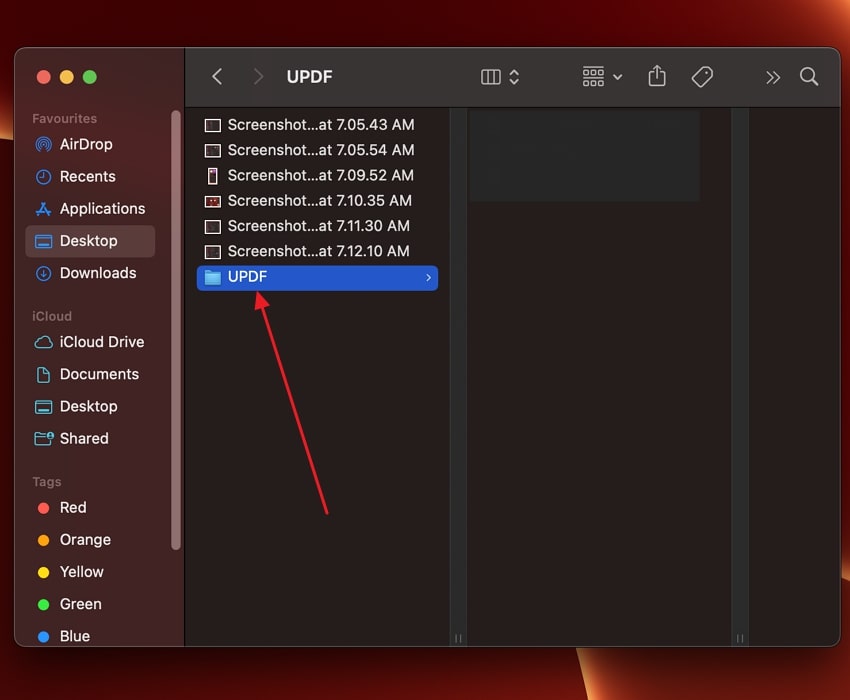This screenshot has width=850, height=700.
Task: Click the Back navigation arrow
Action: (217, 76)
